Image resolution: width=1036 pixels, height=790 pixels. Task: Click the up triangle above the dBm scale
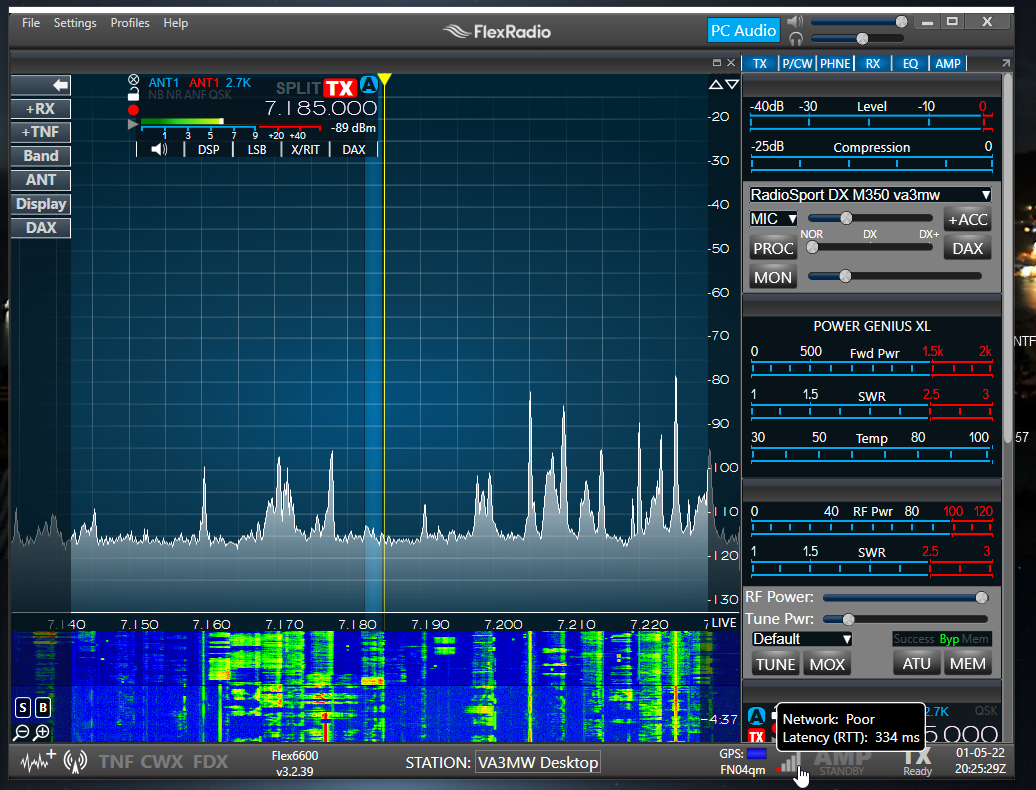point(716,85)
